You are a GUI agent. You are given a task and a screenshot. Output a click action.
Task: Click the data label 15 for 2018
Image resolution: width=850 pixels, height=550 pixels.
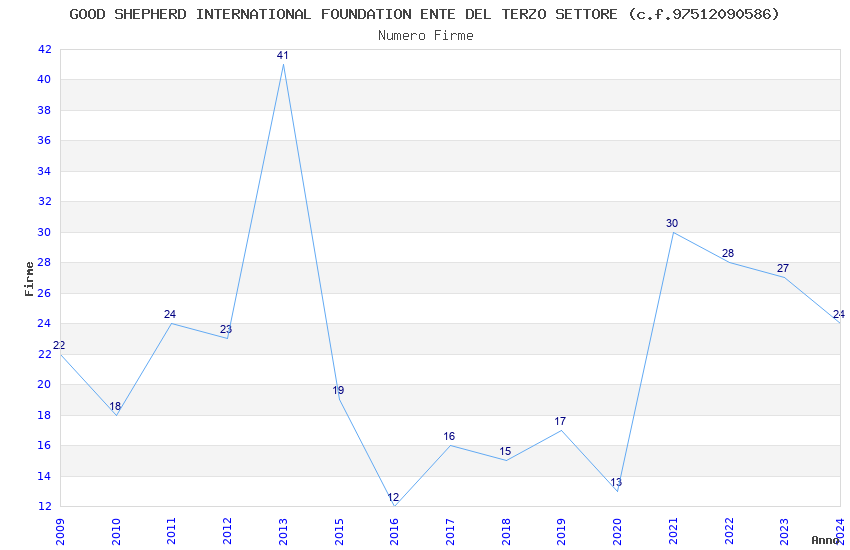pyautogui.click(x=505, y=451)
